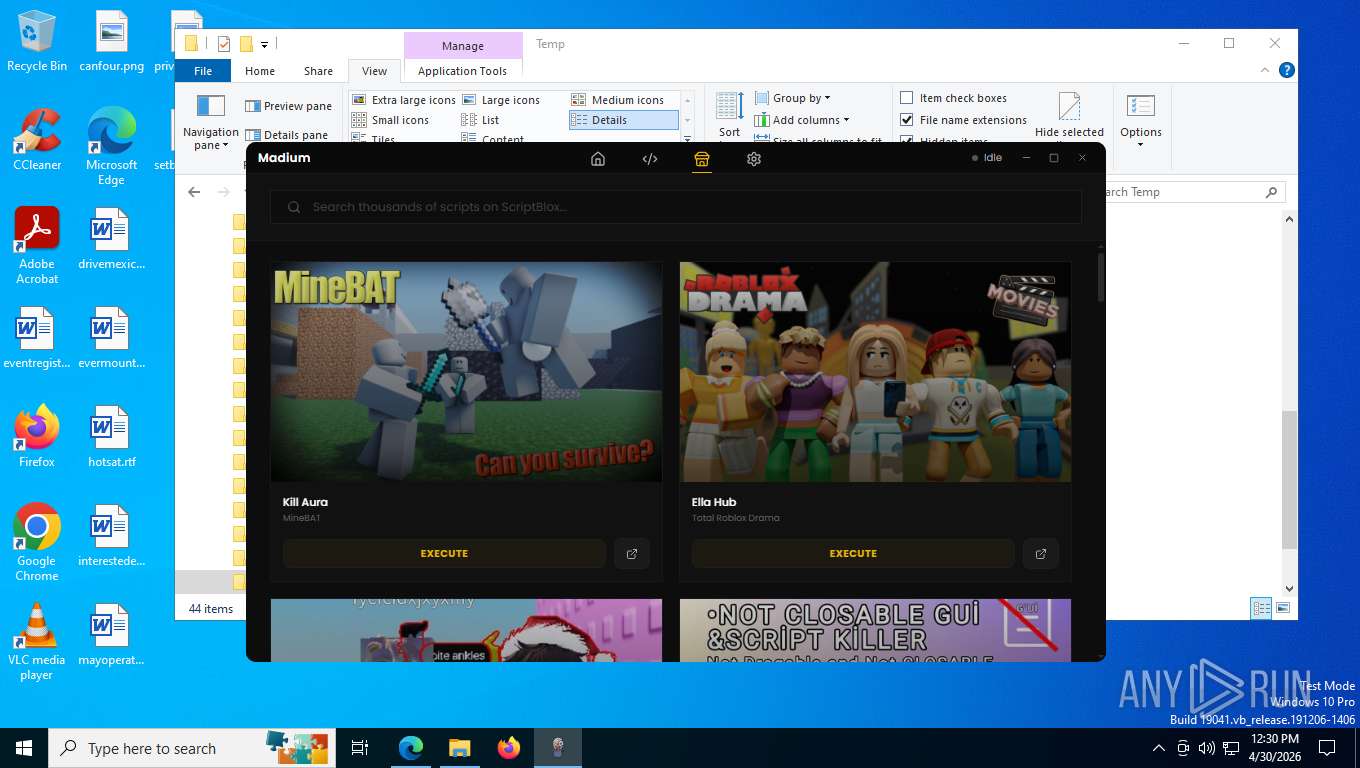Click the Idle status indicator in Madium
This screenshot has height=768, width=1360.
click(x=987, y=158)
